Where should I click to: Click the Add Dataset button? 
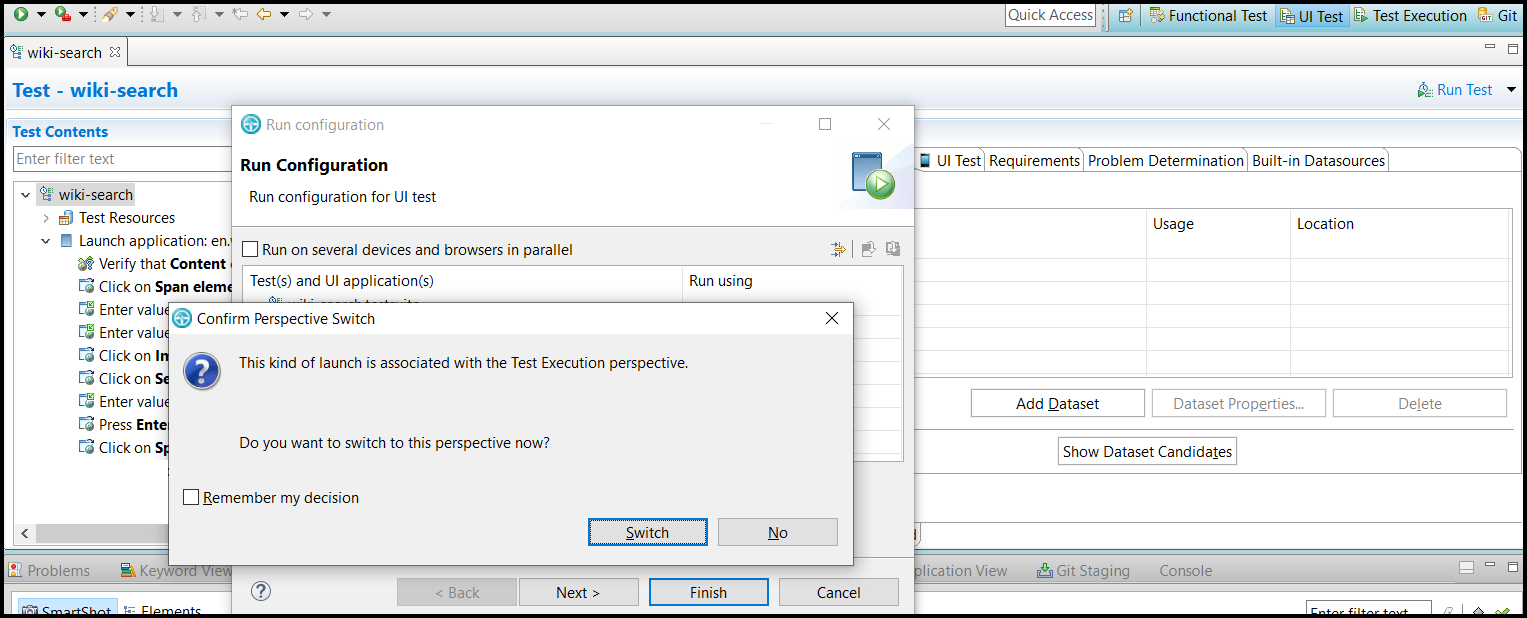click(x=1057, y=402)
